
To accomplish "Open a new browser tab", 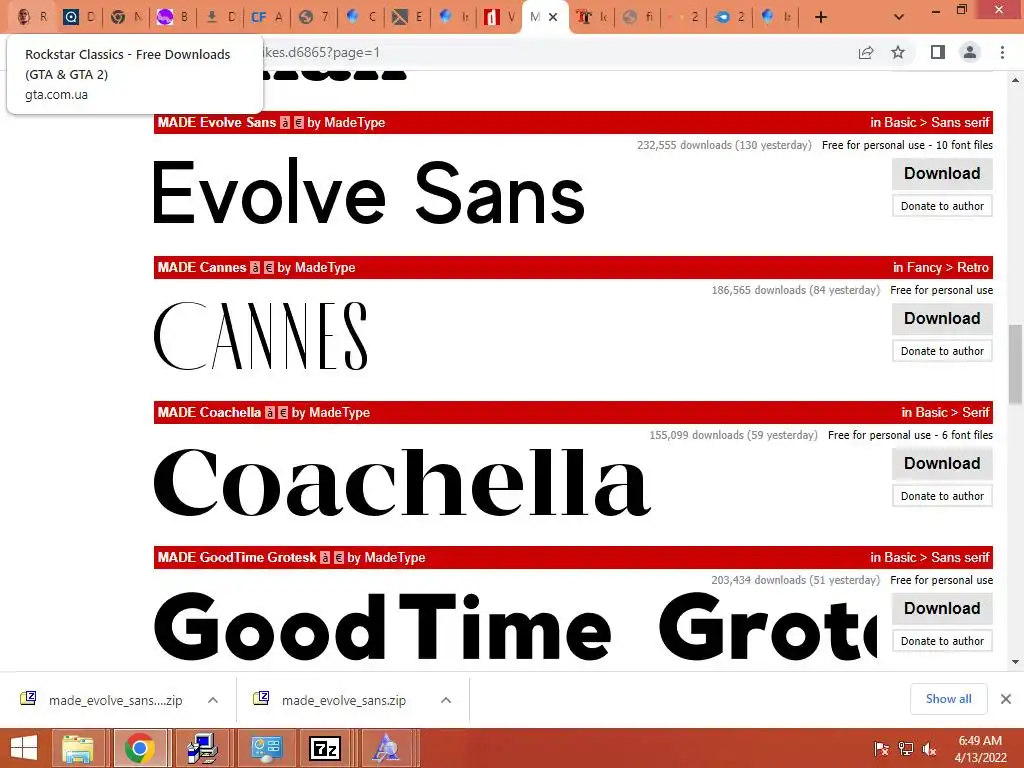I will point(821,17).
